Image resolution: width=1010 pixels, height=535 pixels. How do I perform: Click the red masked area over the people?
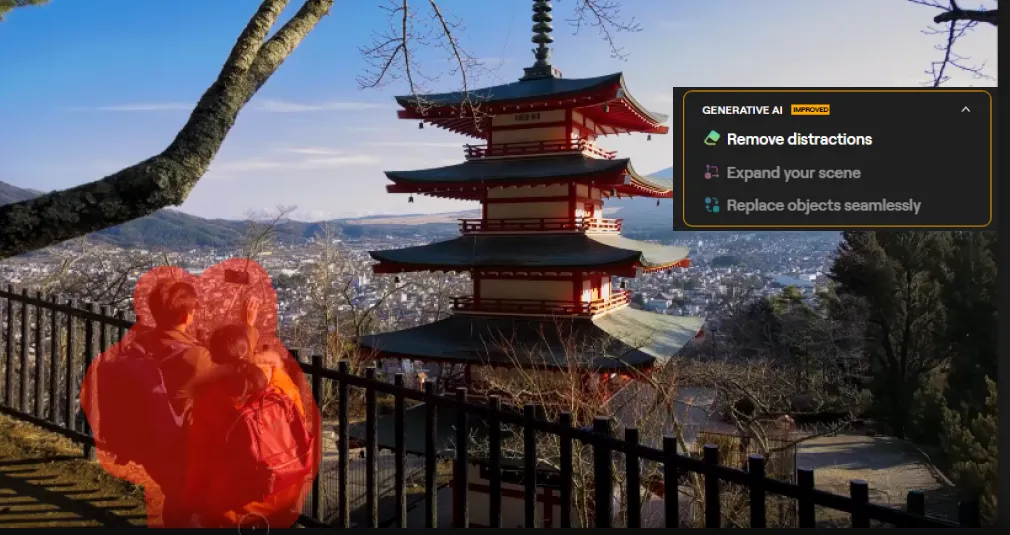(x=200, y=400)
